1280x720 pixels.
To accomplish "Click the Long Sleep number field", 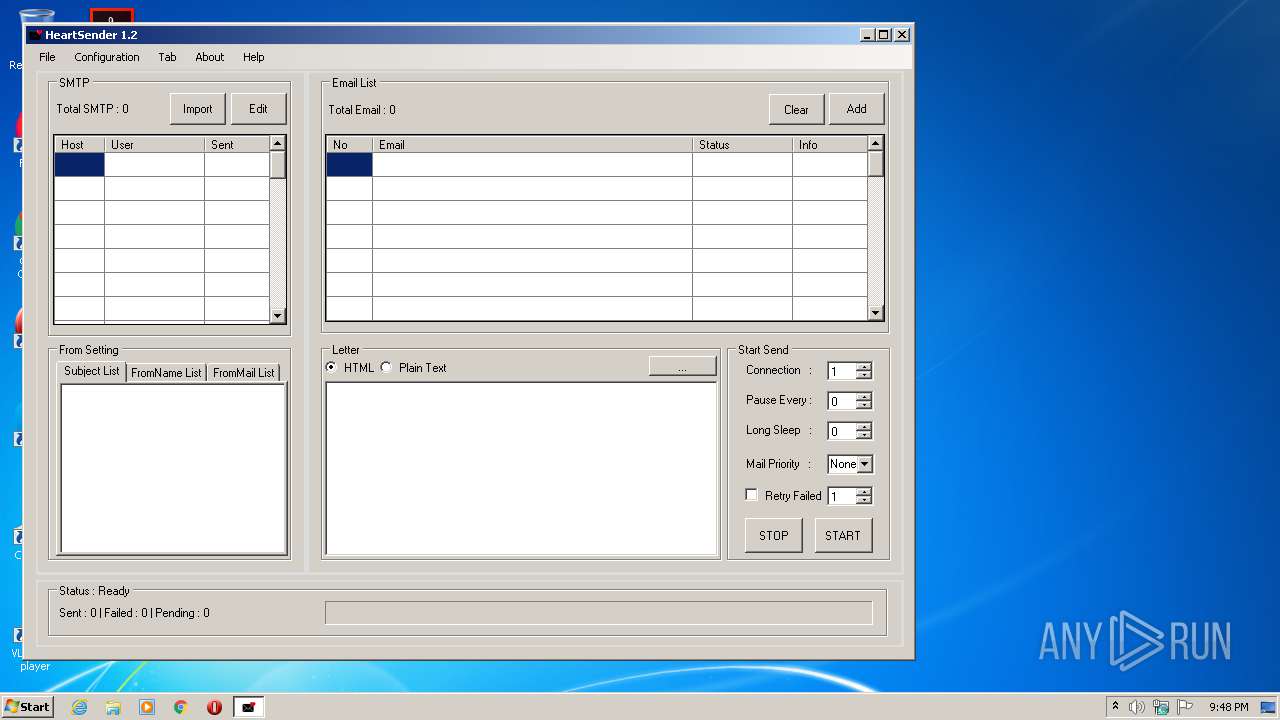I will click(842, 431).
